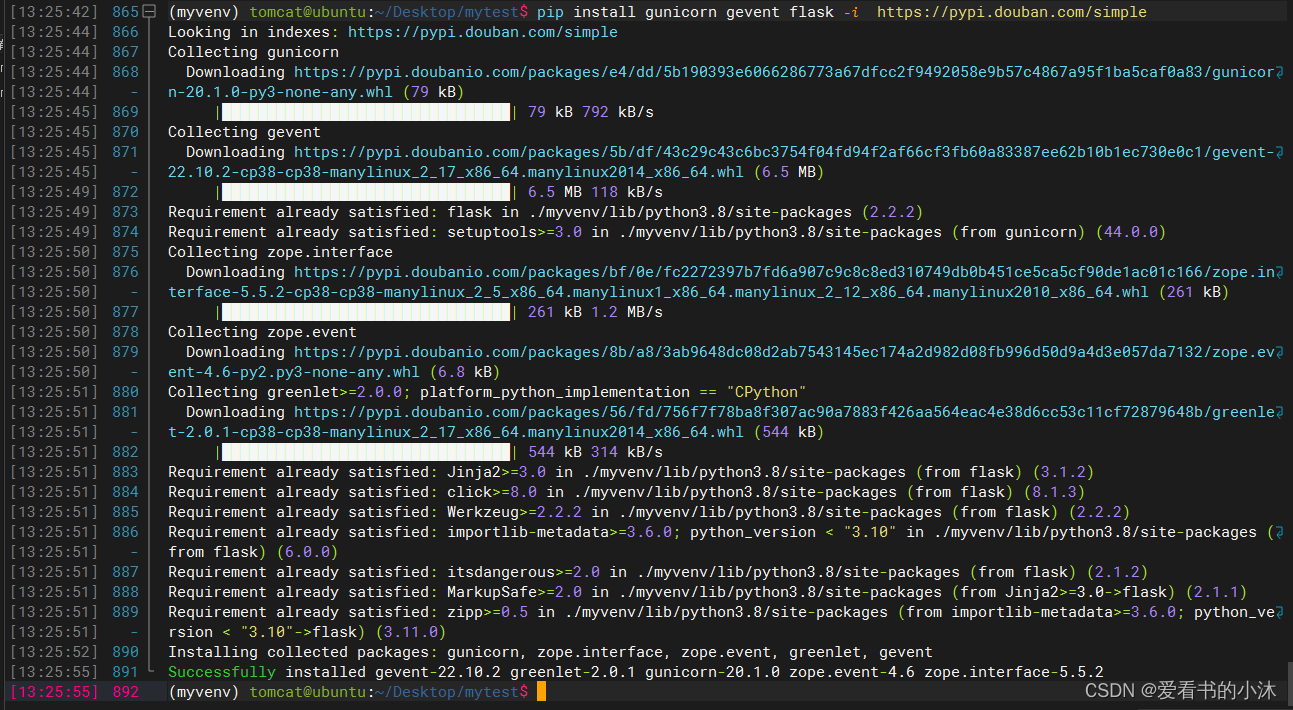Click the highlighted 13:25:55 timestamp on the last line
Image resolution: width=1293 pixels, height=710 pixels.
point(53,692)
